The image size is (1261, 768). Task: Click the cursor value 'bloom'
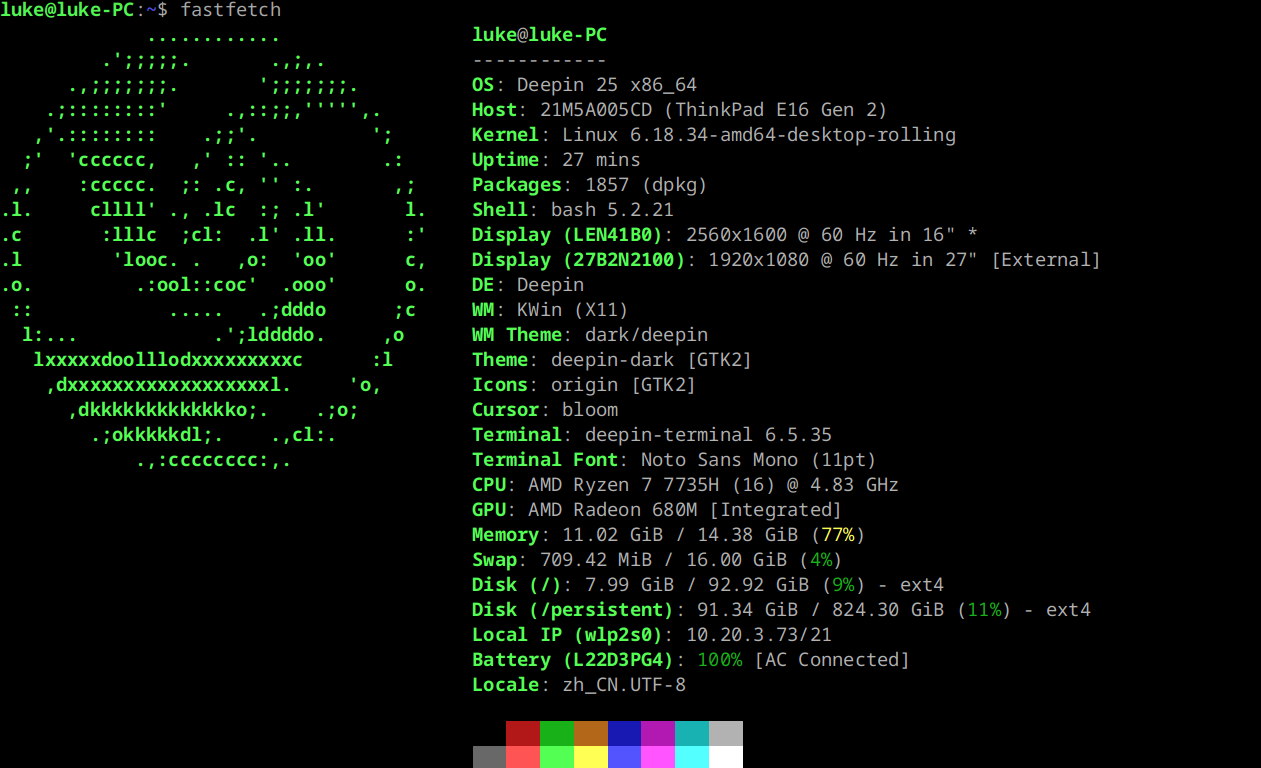coord(591,410)
